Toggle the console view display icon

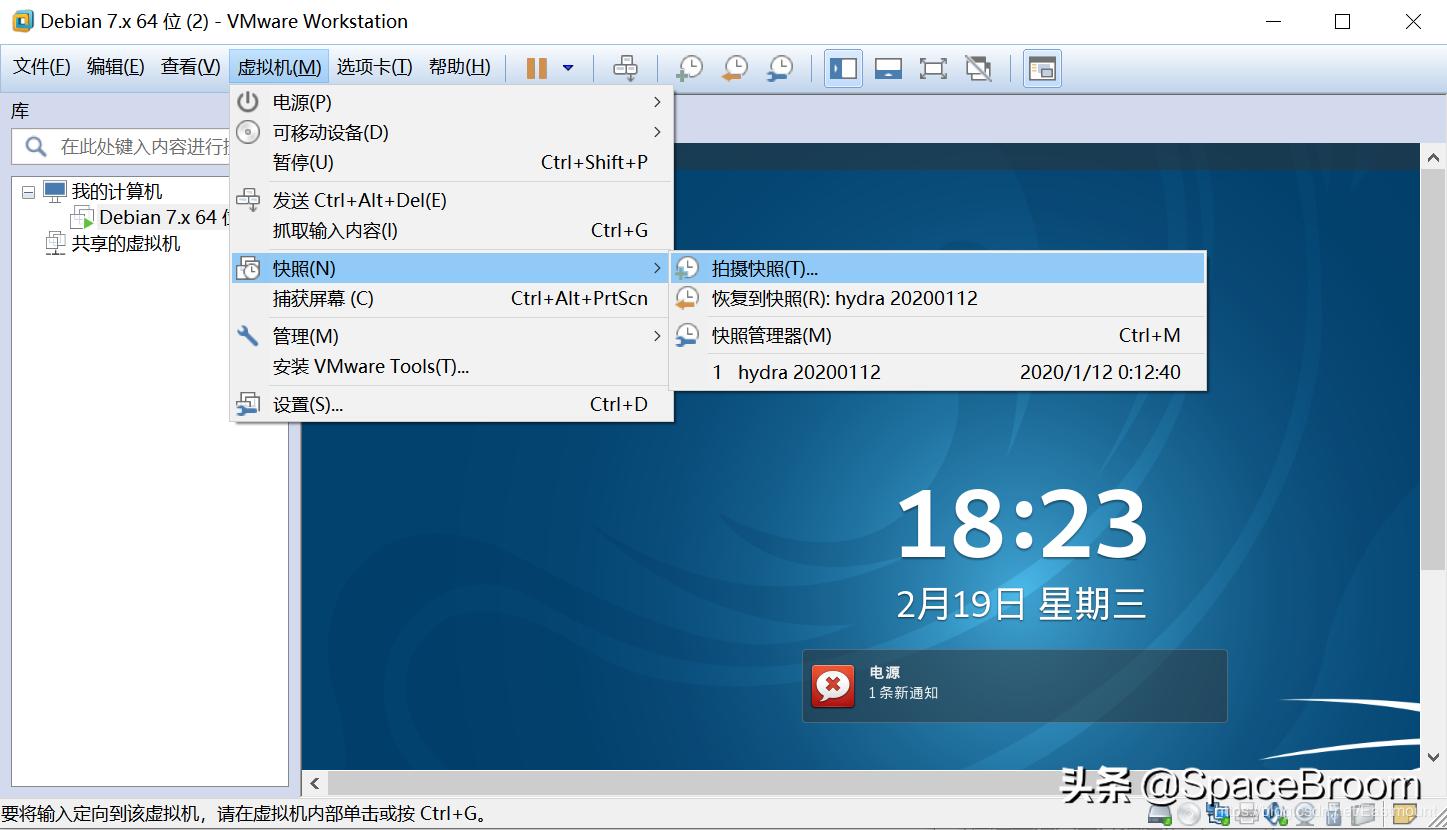[888, 68]
